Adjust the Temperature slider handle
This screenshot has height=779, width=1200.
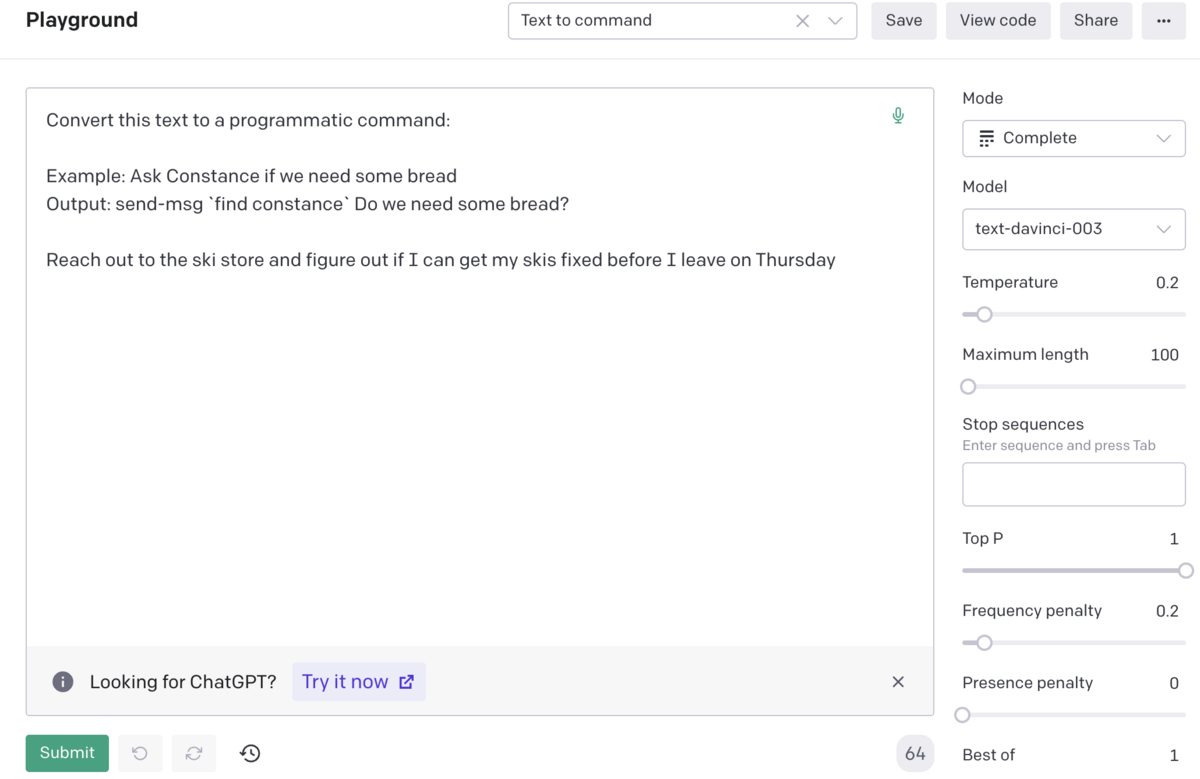tap(984, 314)
